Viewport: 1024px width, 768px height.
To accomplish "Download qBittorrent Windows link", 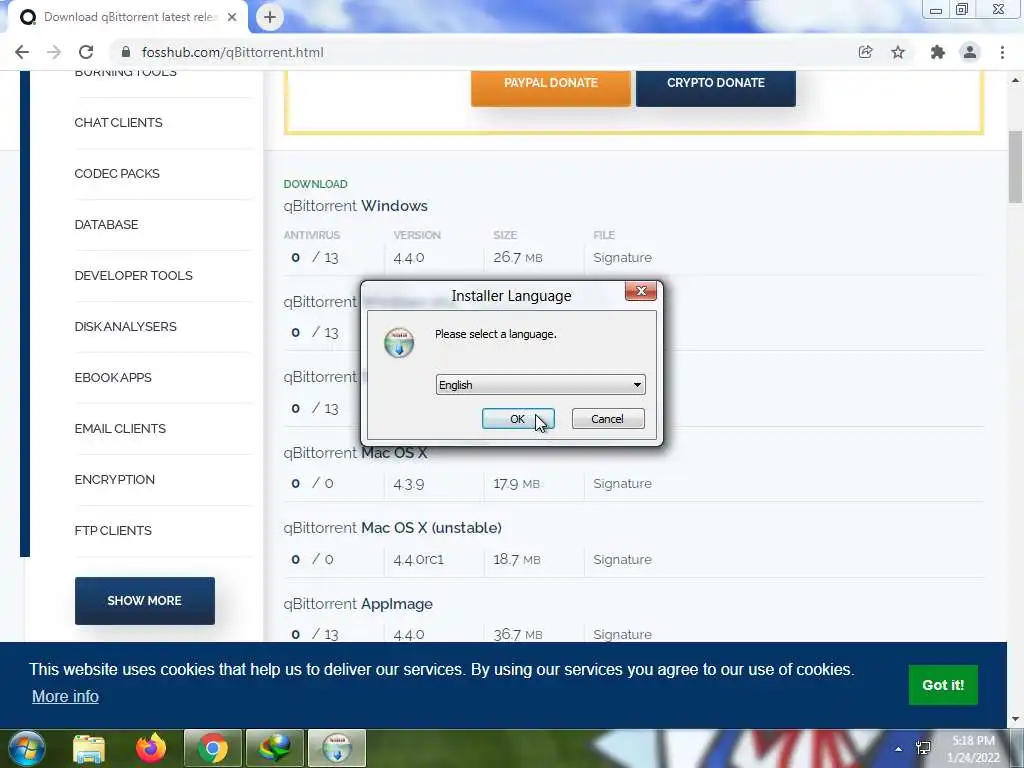I will (355, 206).
